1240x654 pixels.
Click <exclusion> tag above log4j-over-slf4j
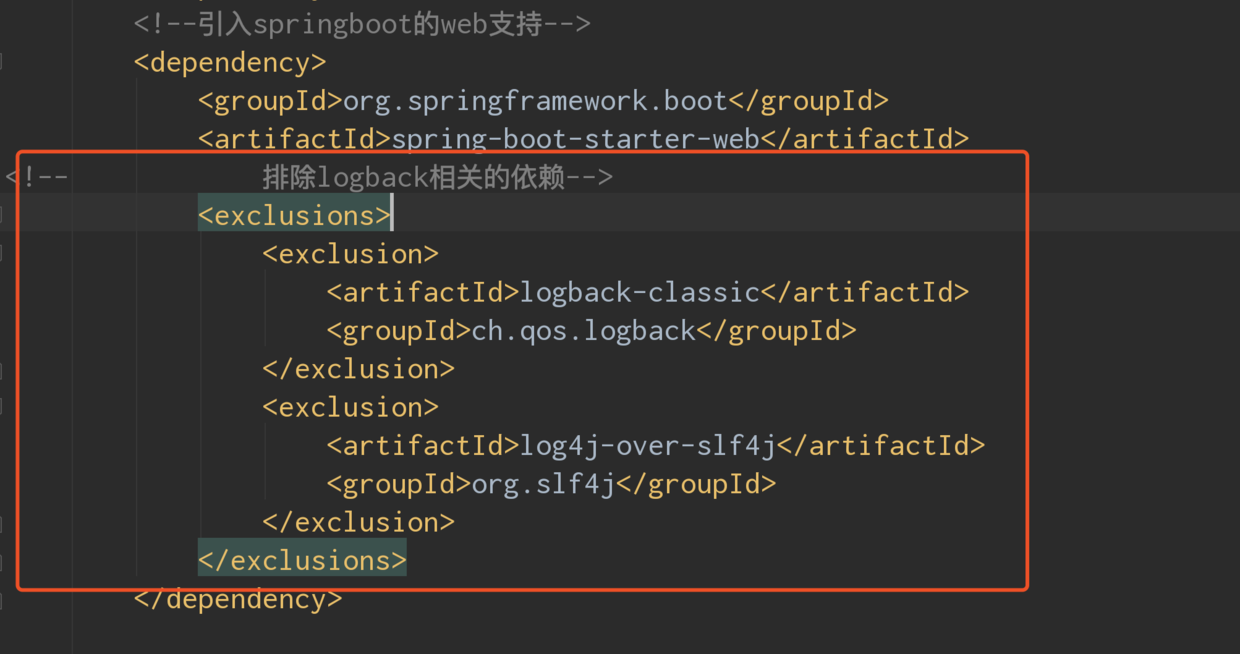tap(350, 407)
